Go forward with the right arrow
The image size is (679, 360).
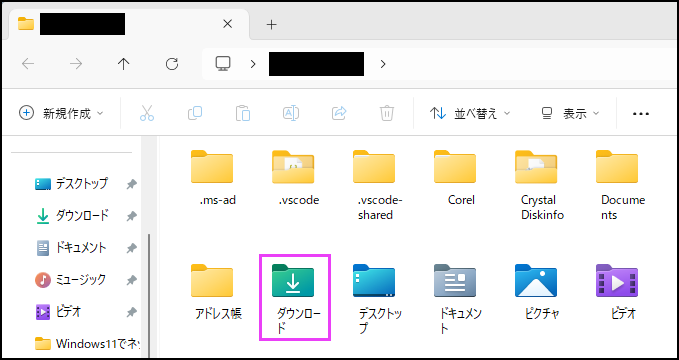[x=76, y=64]
